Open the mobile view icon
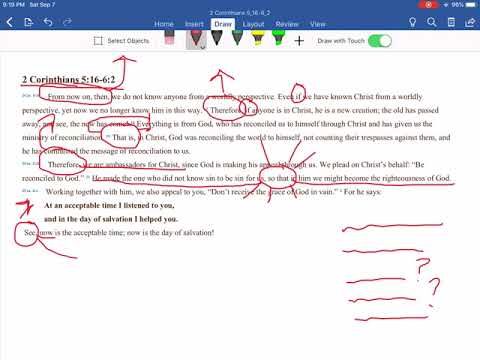480x360 pixels. click(451, 22)
